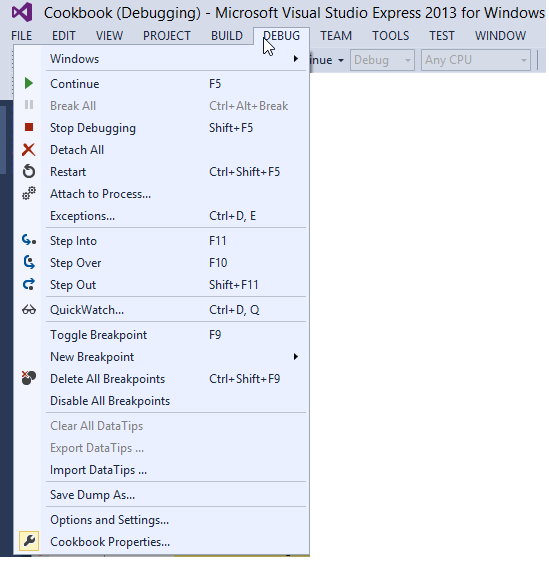Select Detach All menu entry
Viewport: 549px width, 567px height.
161,150
